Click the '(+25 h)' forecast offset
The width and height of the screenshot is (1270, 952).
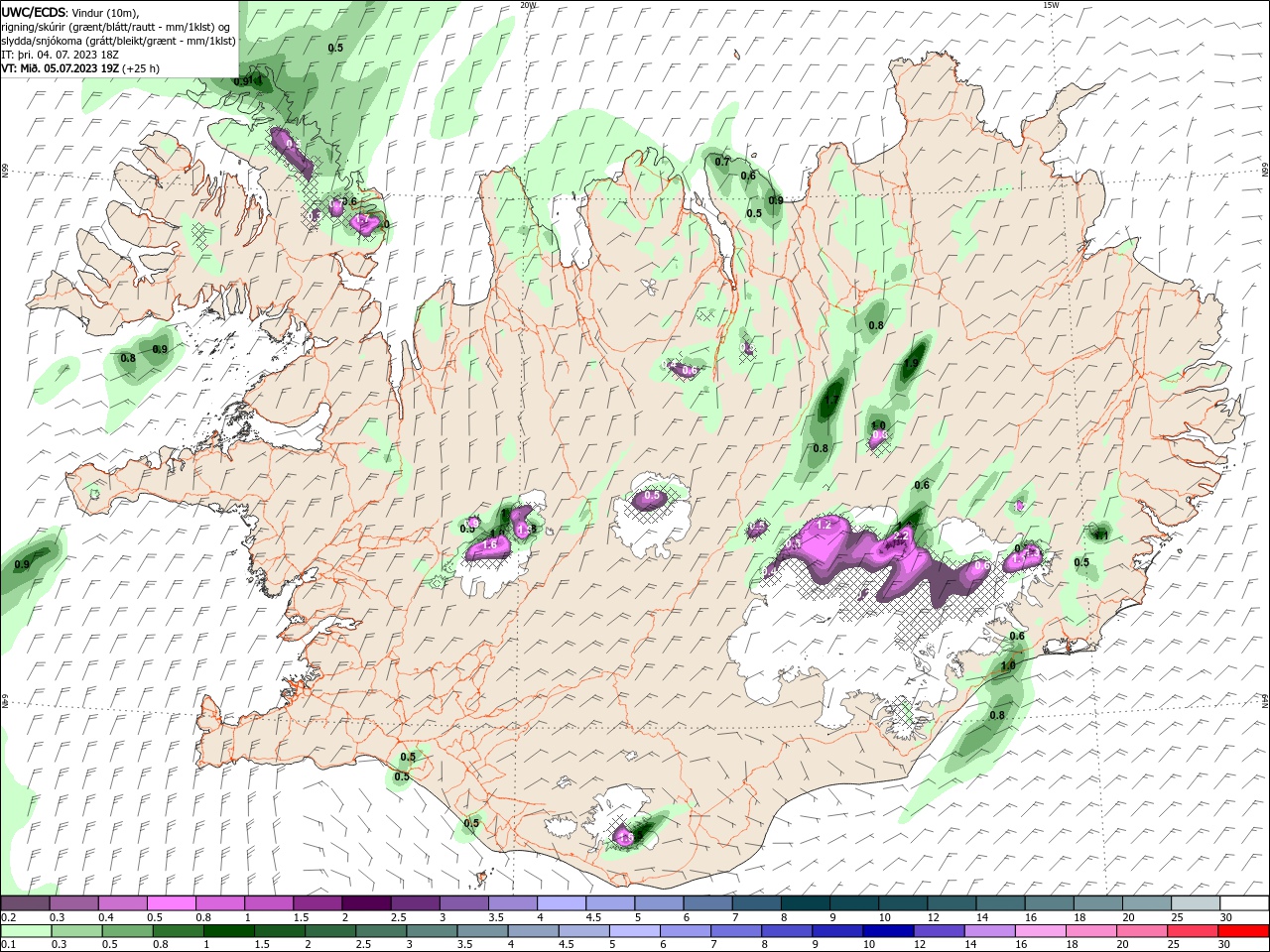click(x=141, y=68)
